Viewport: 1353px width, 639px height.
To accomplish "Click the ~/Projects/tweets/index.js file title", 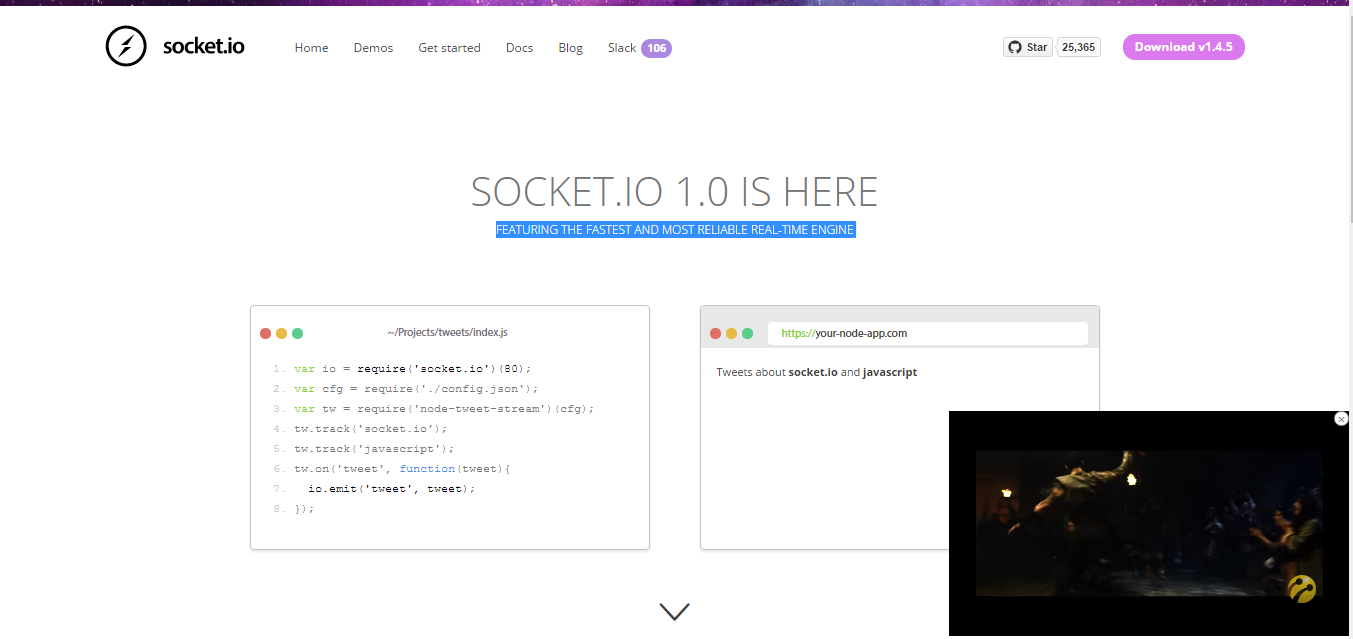I will (x=447, y=332).
